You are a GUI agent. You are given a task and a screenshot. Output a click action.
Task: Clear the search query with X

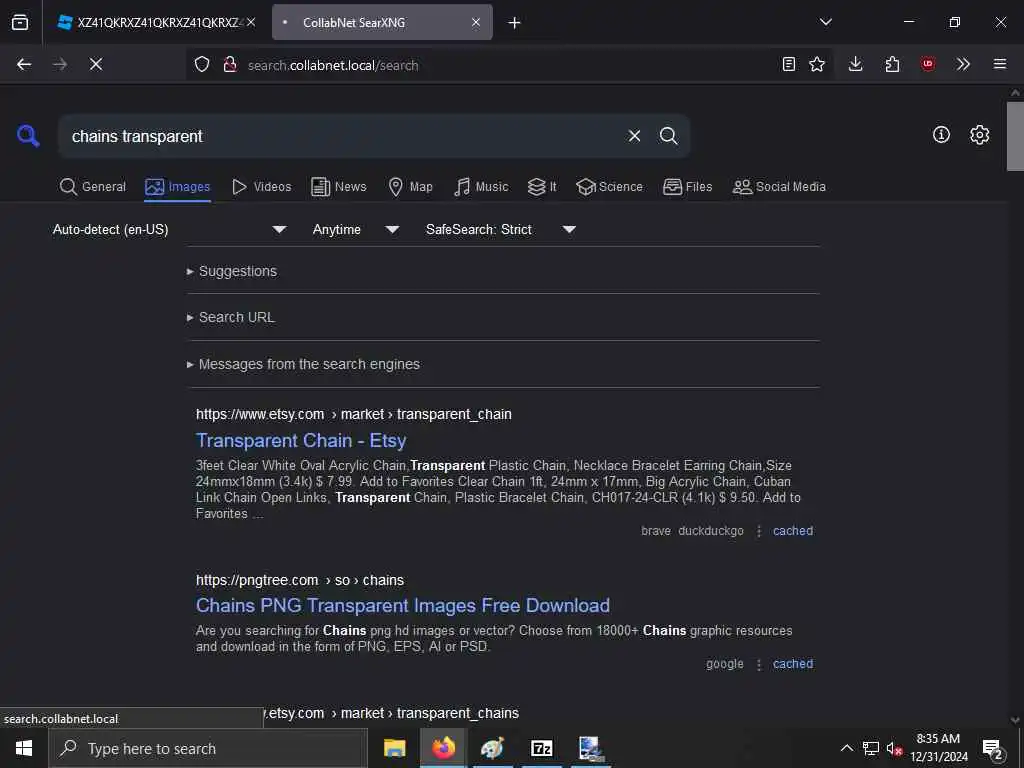tap(634, 136)
